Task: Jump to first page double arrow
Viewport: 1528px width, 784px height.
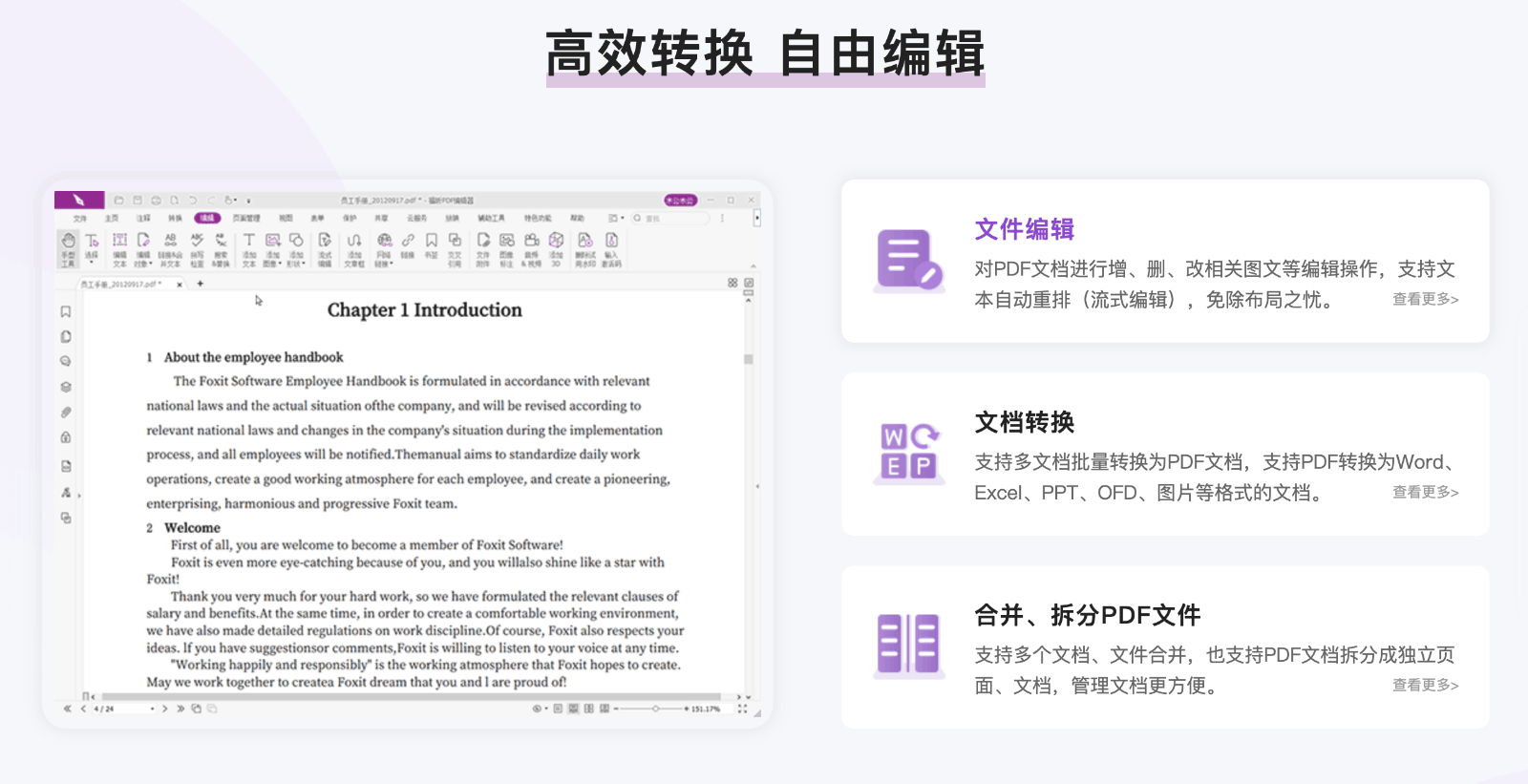Action: click(x=67, y=709)
